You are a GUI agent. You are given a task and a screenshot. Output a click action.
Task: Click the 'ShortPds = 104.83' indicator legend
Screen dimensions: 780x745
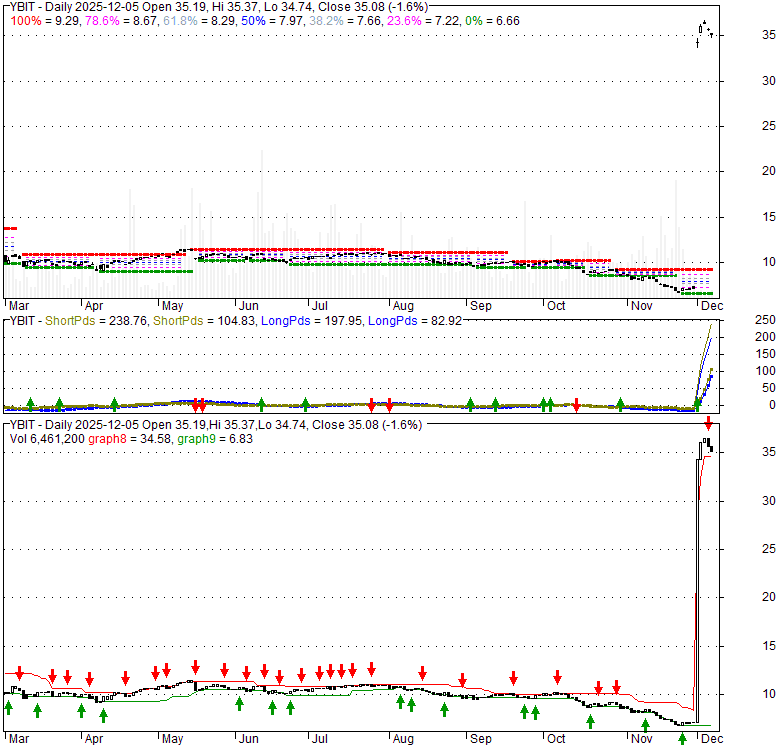point(204,321)
